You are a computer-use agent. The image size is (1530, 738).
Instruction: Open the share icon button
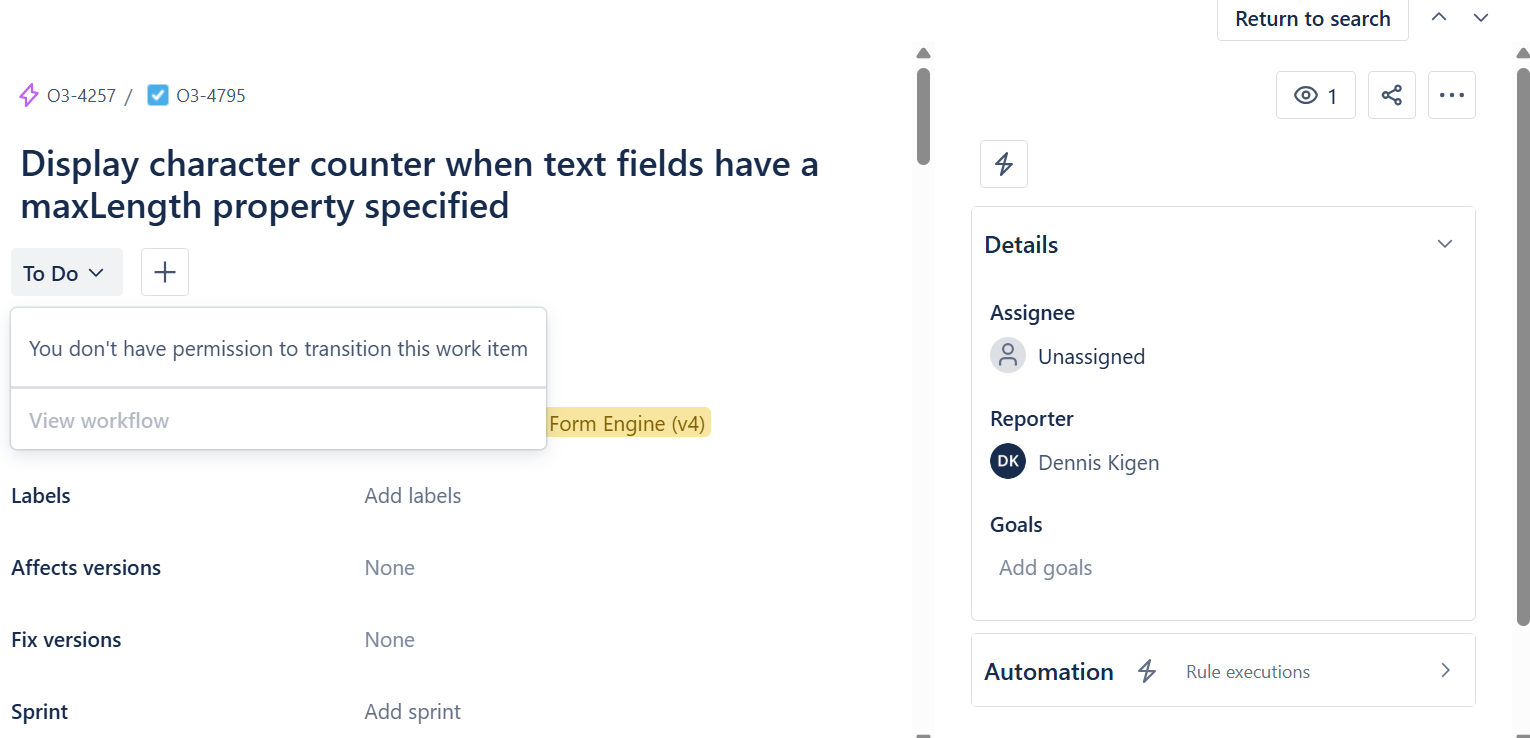(x=1391, y=95)
